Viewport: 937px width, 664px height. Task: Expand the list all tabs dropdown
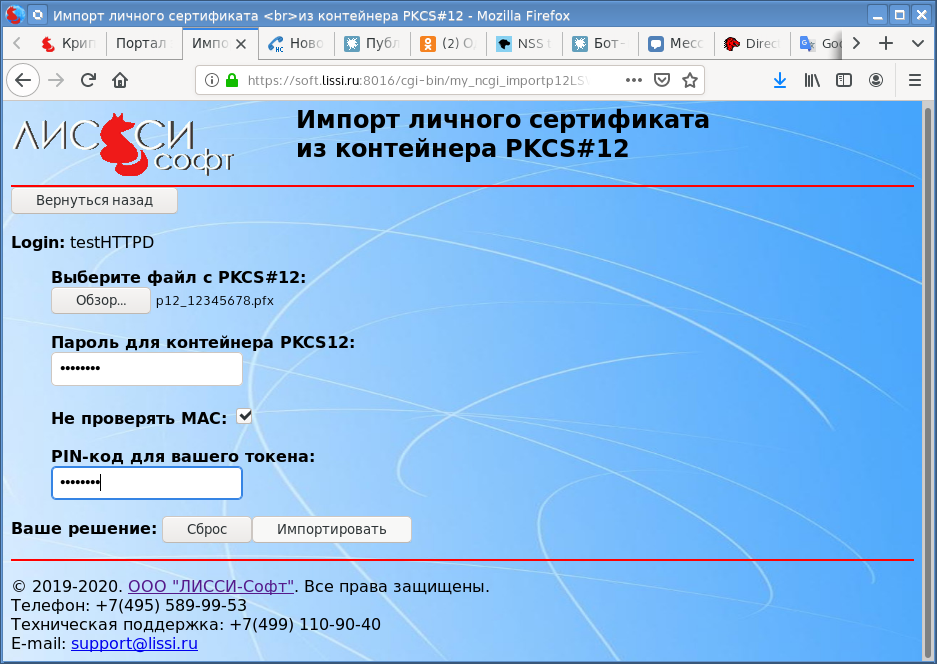point(917,44)
